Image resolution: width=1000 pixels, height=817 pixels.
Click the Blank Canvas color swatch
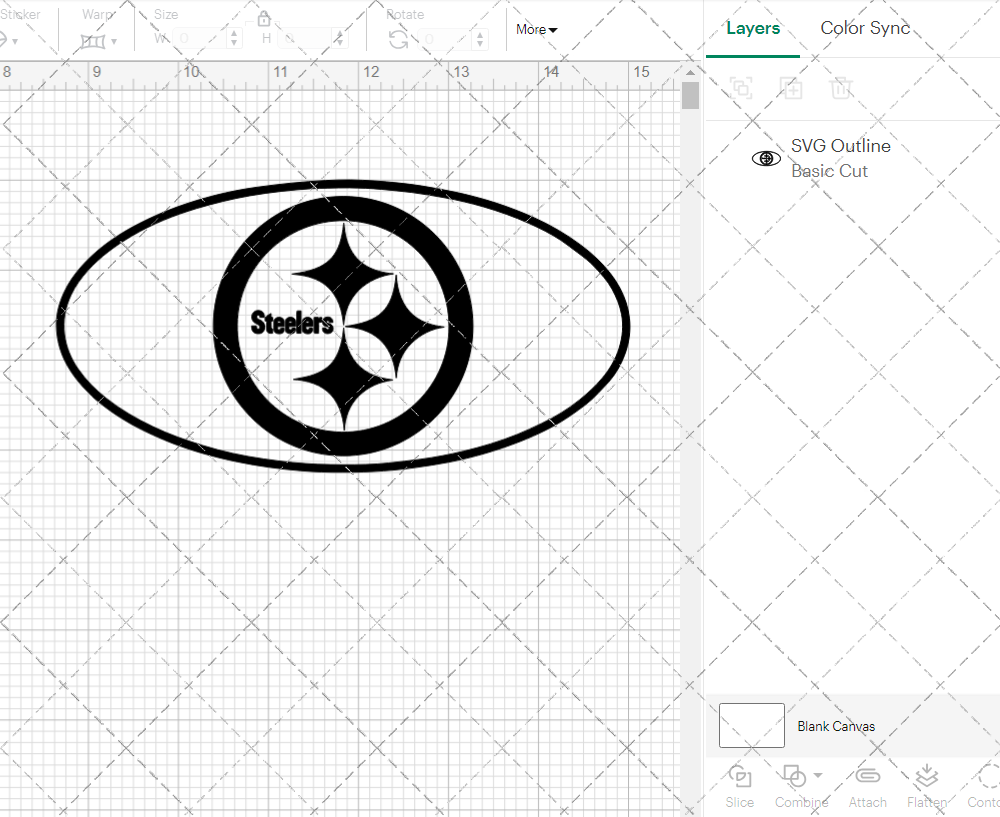(752, 725)
